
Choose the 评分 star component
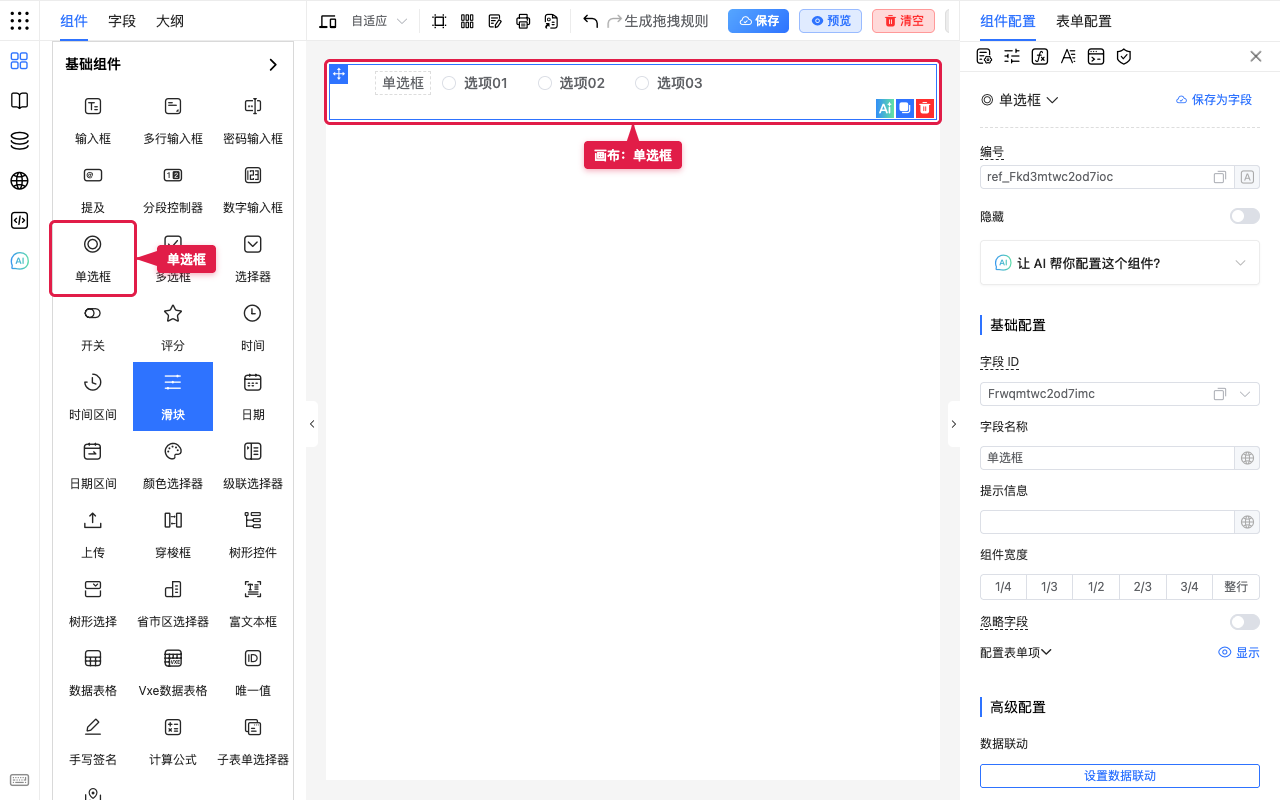[173, 327]
